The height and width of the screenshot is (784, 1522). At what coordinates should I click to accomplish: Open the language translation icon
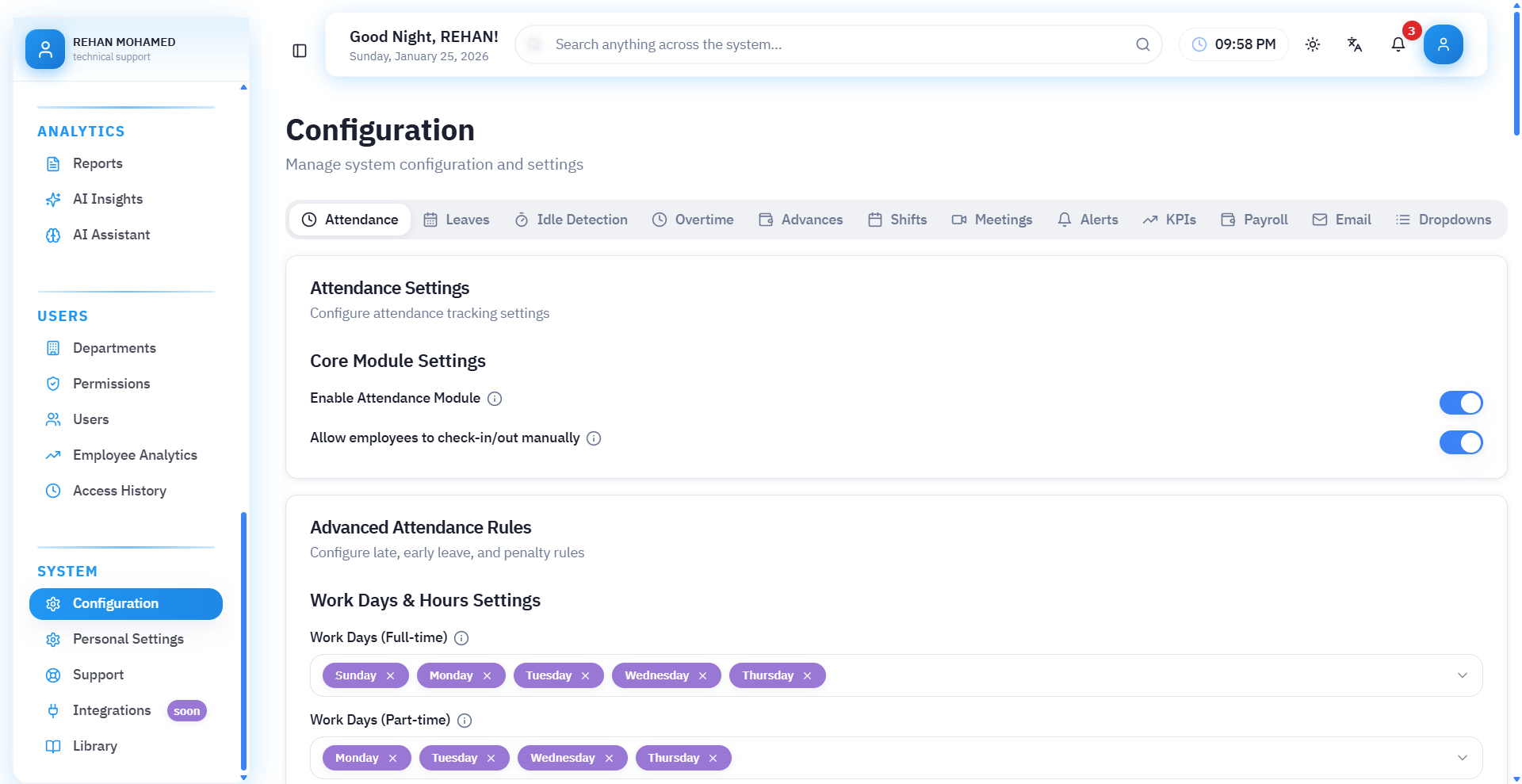pyautogui.click(x=1355, y=44)
